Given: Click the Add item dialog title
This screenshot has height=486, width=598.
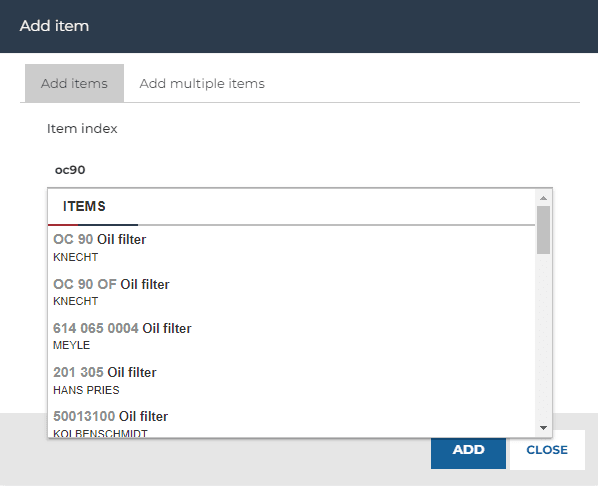Looking at the screenshot, I should (54, 26).
